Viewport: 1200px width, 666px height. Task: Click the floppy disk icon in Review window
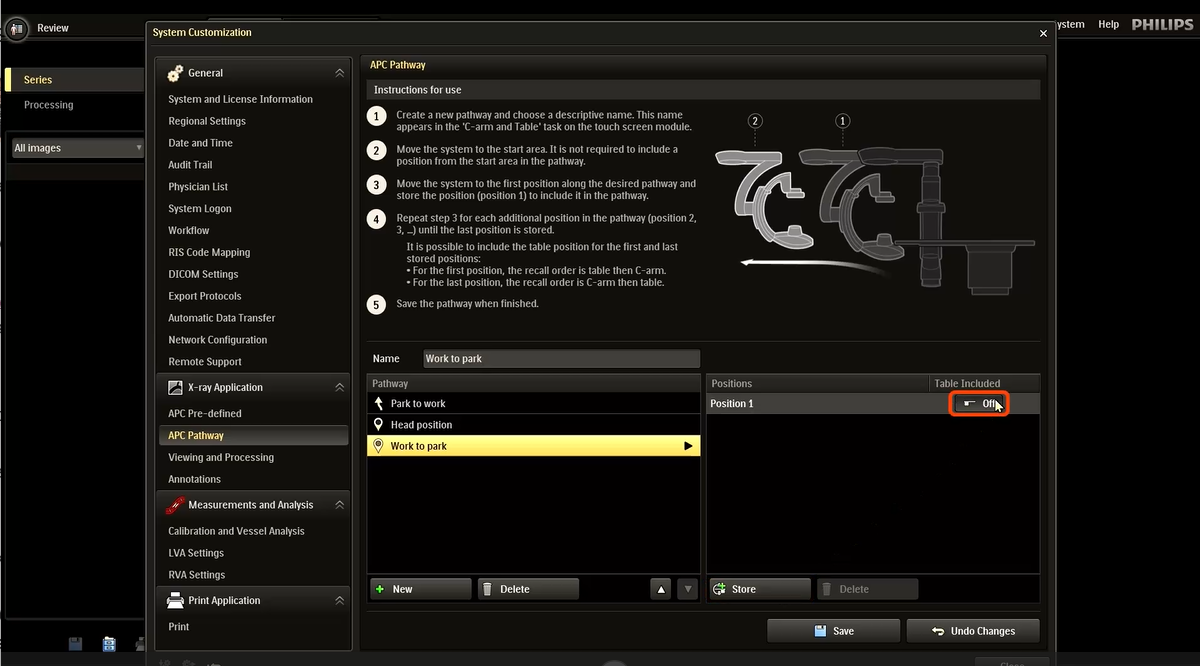75,644
